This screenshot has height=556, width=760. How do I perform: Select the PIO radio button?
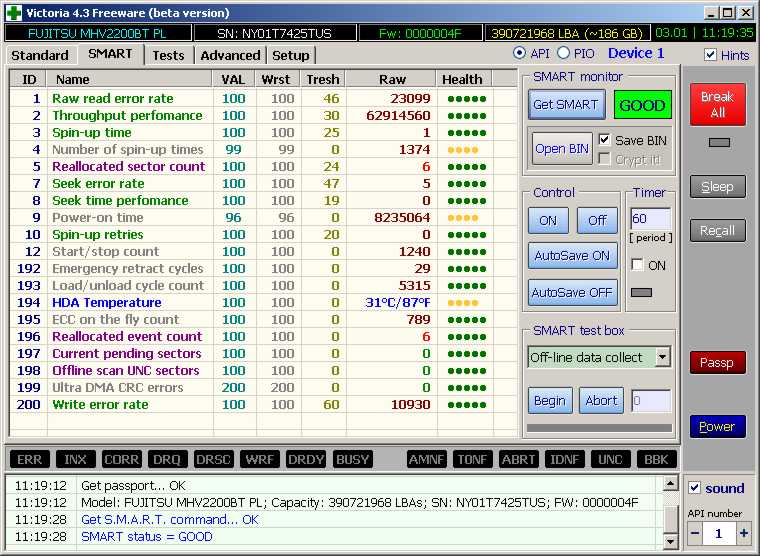pos(563,53)
